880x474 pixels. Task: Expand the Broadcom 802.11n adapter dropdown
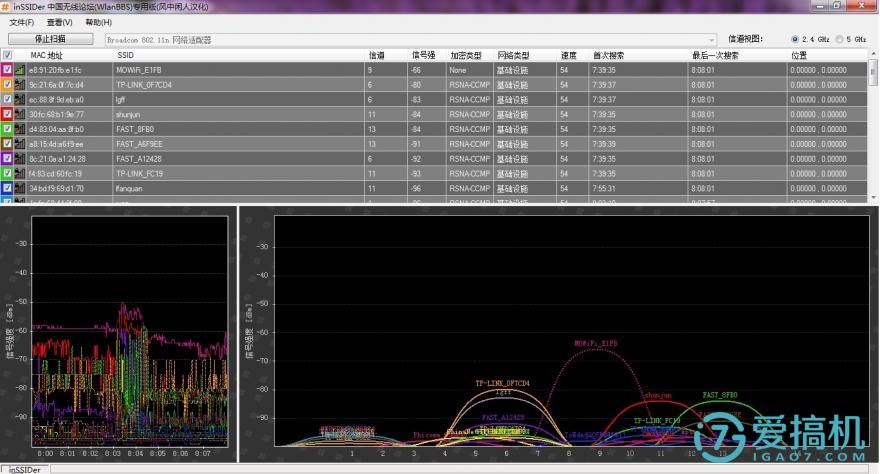pos(712,40)
